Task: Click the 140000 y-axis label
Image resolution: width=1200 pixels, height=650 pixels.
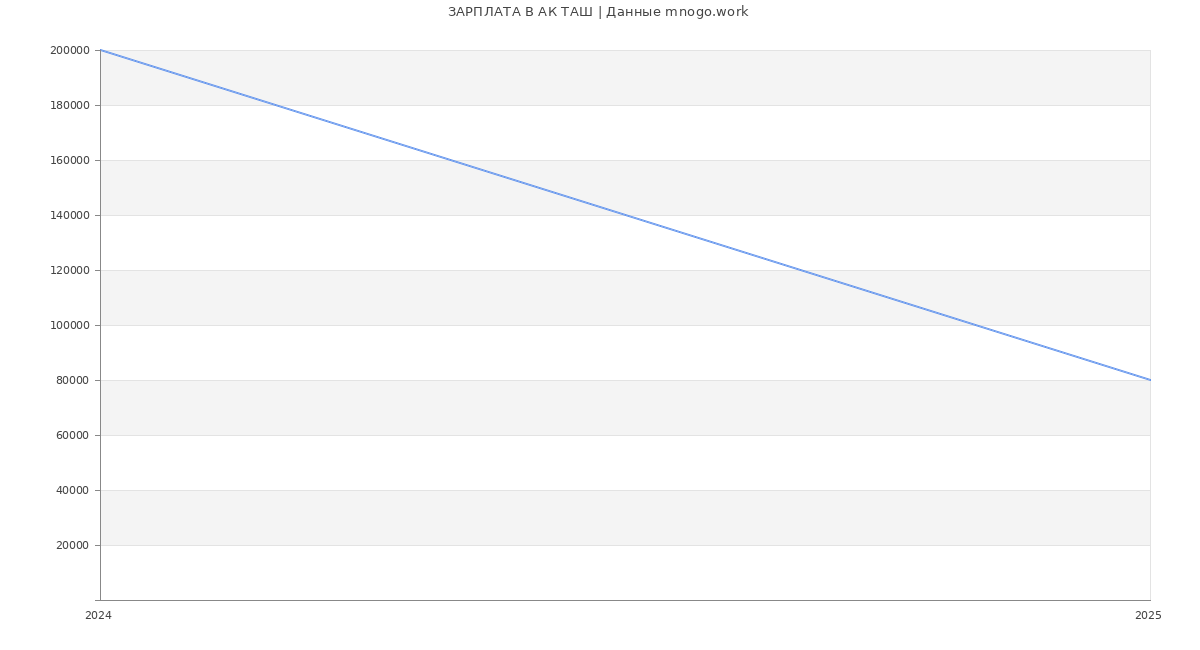Action: pos(70,215)
